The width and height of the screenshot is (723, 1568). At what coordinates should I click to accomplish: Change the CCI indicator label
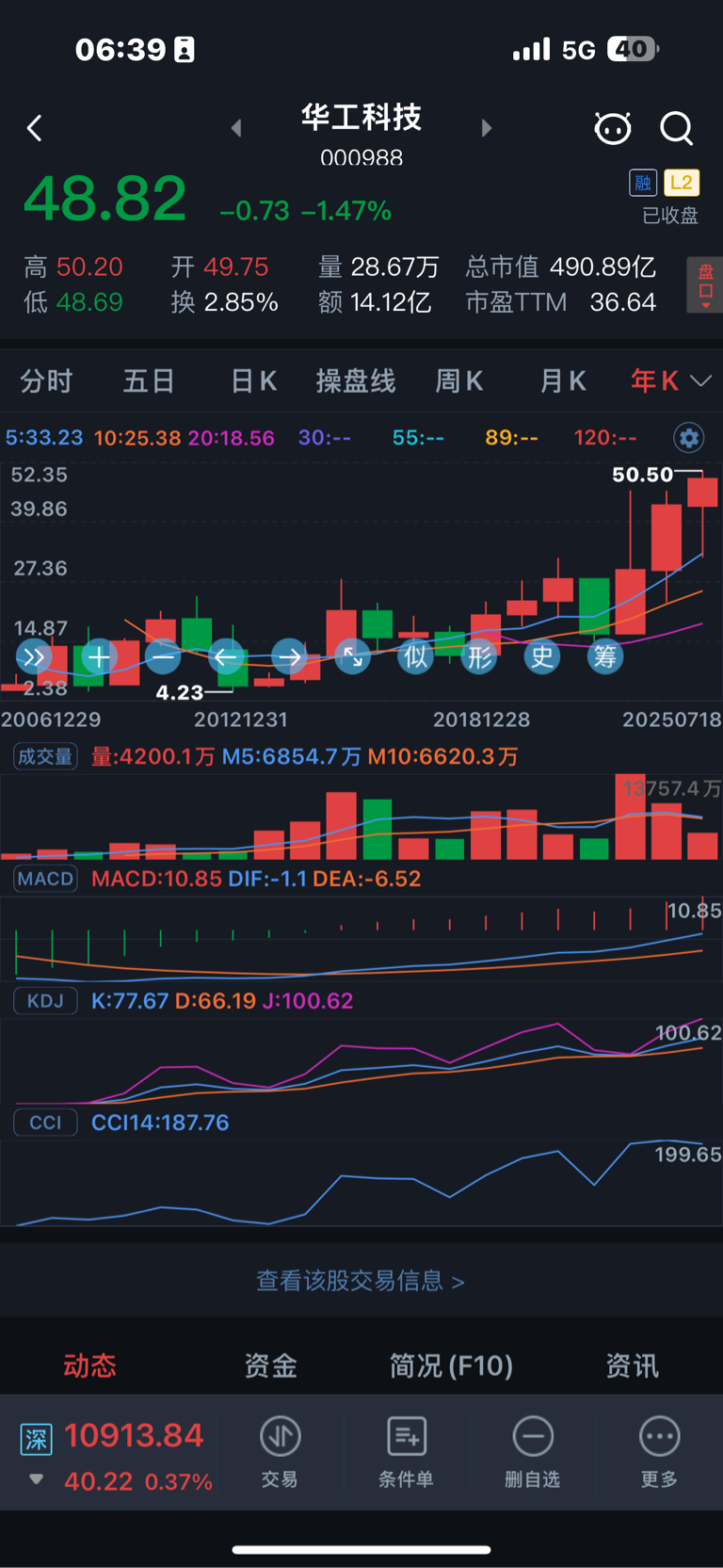coord(45,1123)
